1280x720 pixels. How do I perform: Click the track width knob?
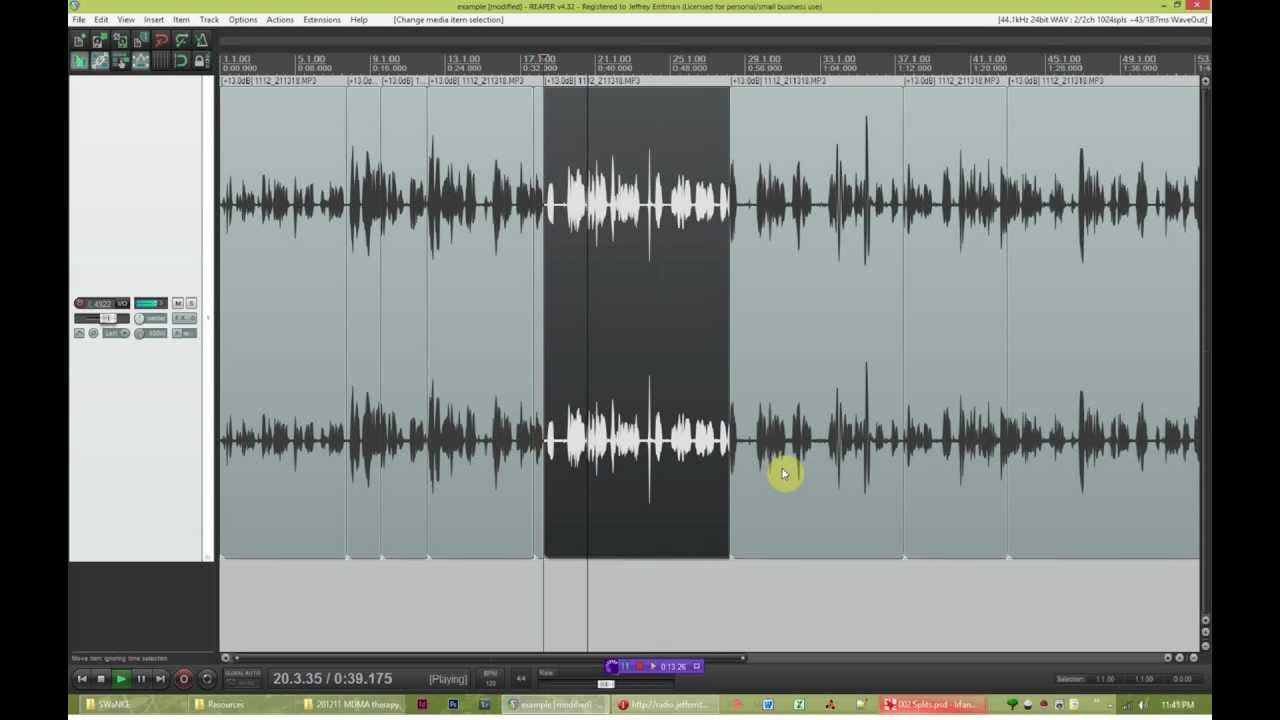point(139,333)
